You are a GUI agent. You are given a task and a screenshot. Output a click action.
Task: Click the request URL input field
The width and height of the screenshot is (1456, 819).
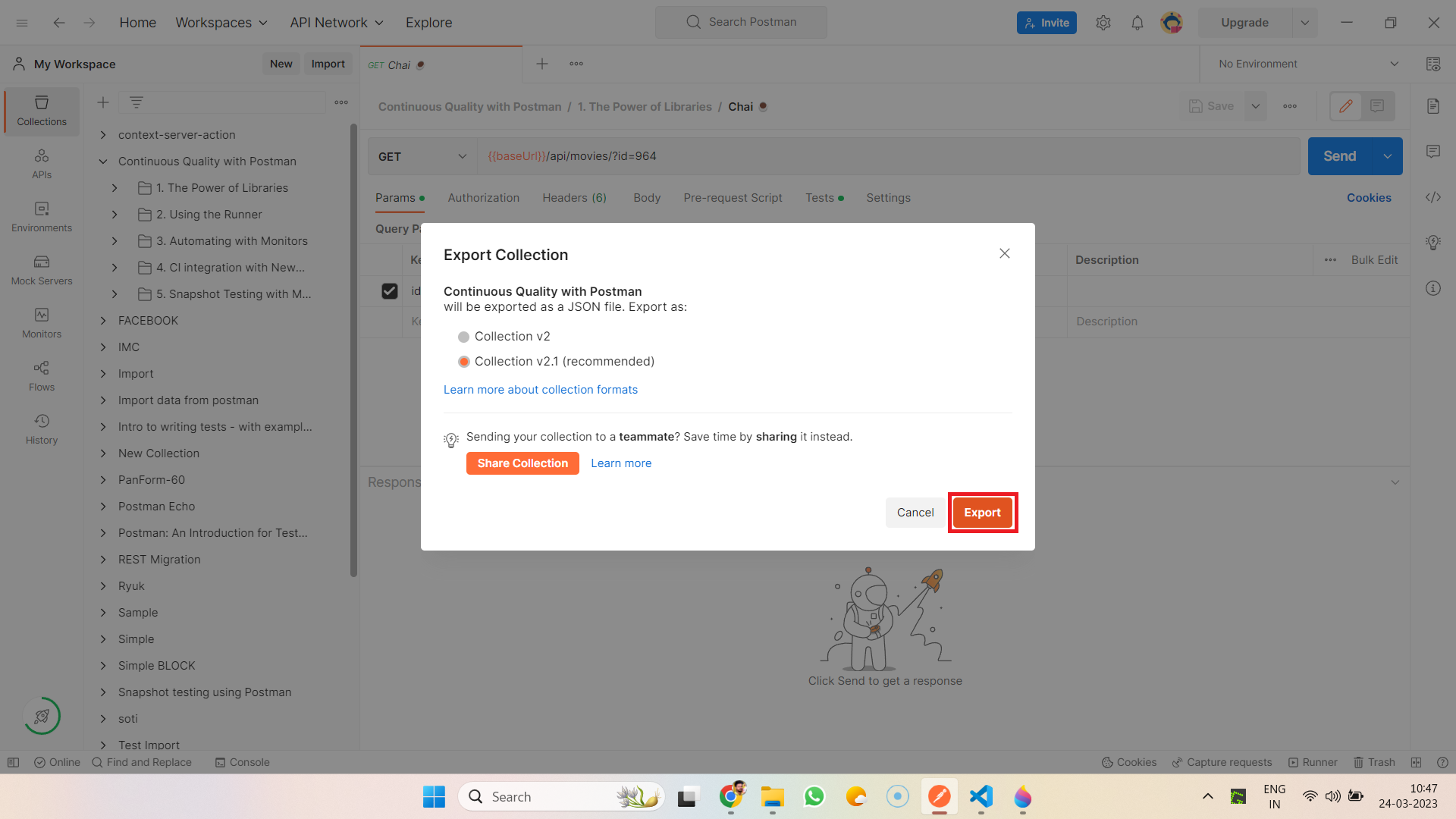[888, 156]
